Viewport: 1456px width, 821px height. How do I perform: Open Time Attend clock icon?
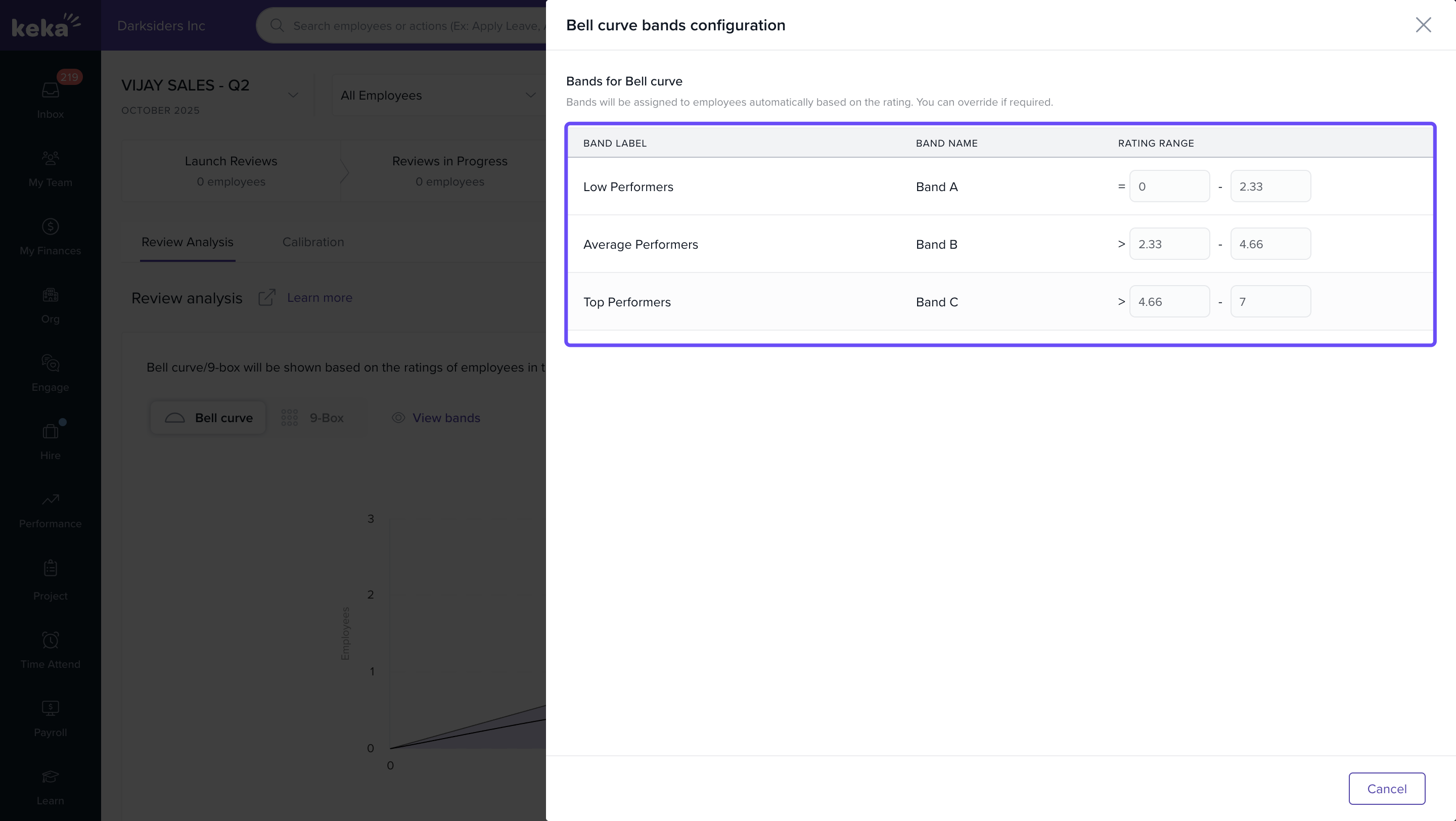click(x=50, y=640)
